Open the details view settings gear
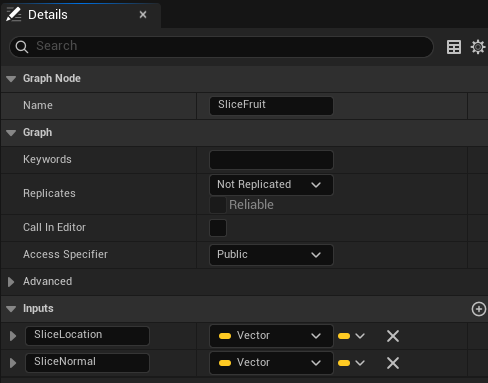 (x=478, y=47)
